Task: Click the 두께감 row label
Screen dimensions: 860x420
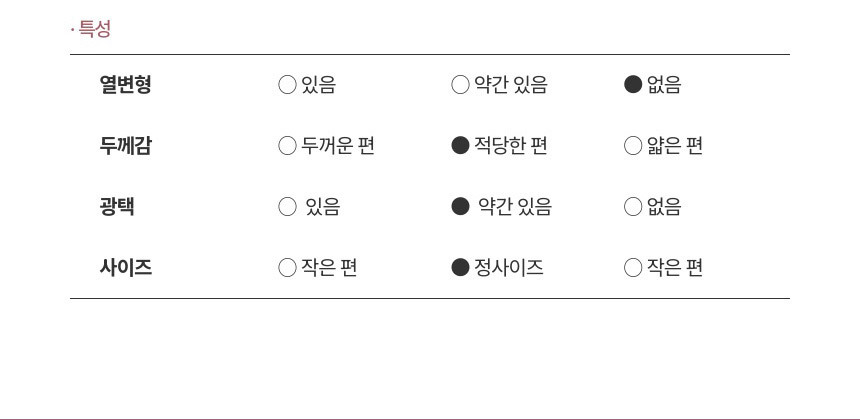Action: tap(125, 146)
